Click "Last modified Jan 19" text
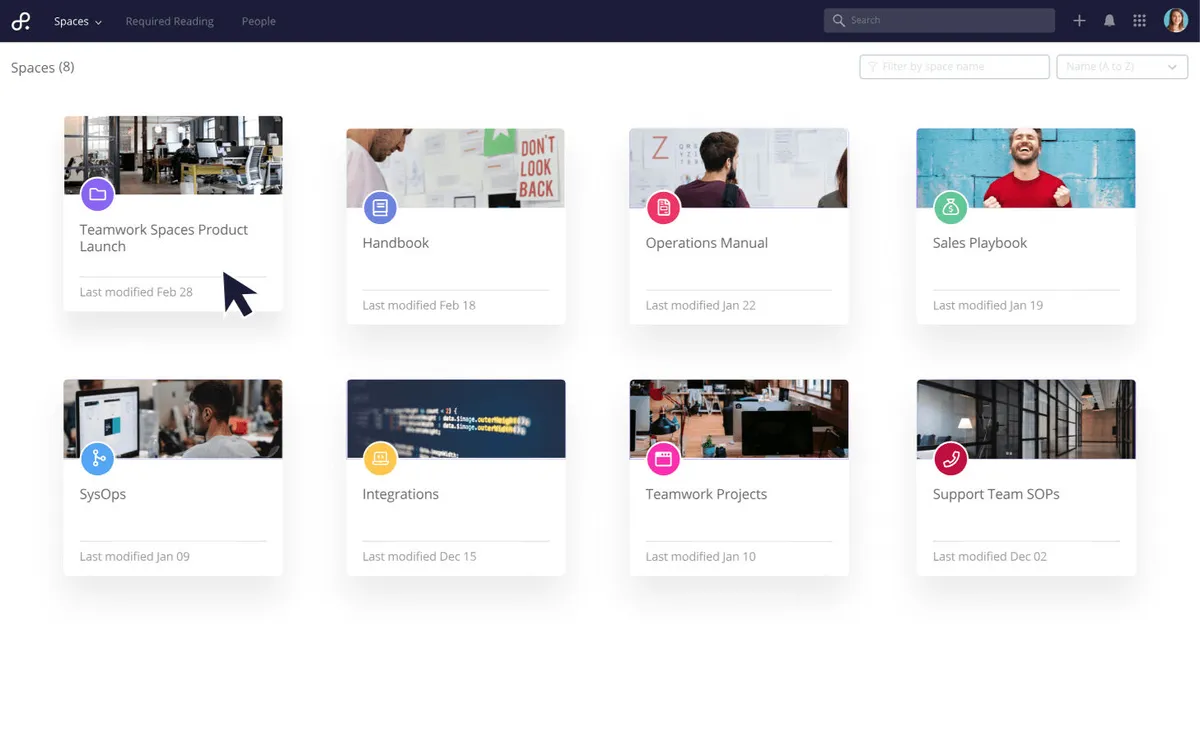Screen dimensions: 1200x743 tap(988, 305)
